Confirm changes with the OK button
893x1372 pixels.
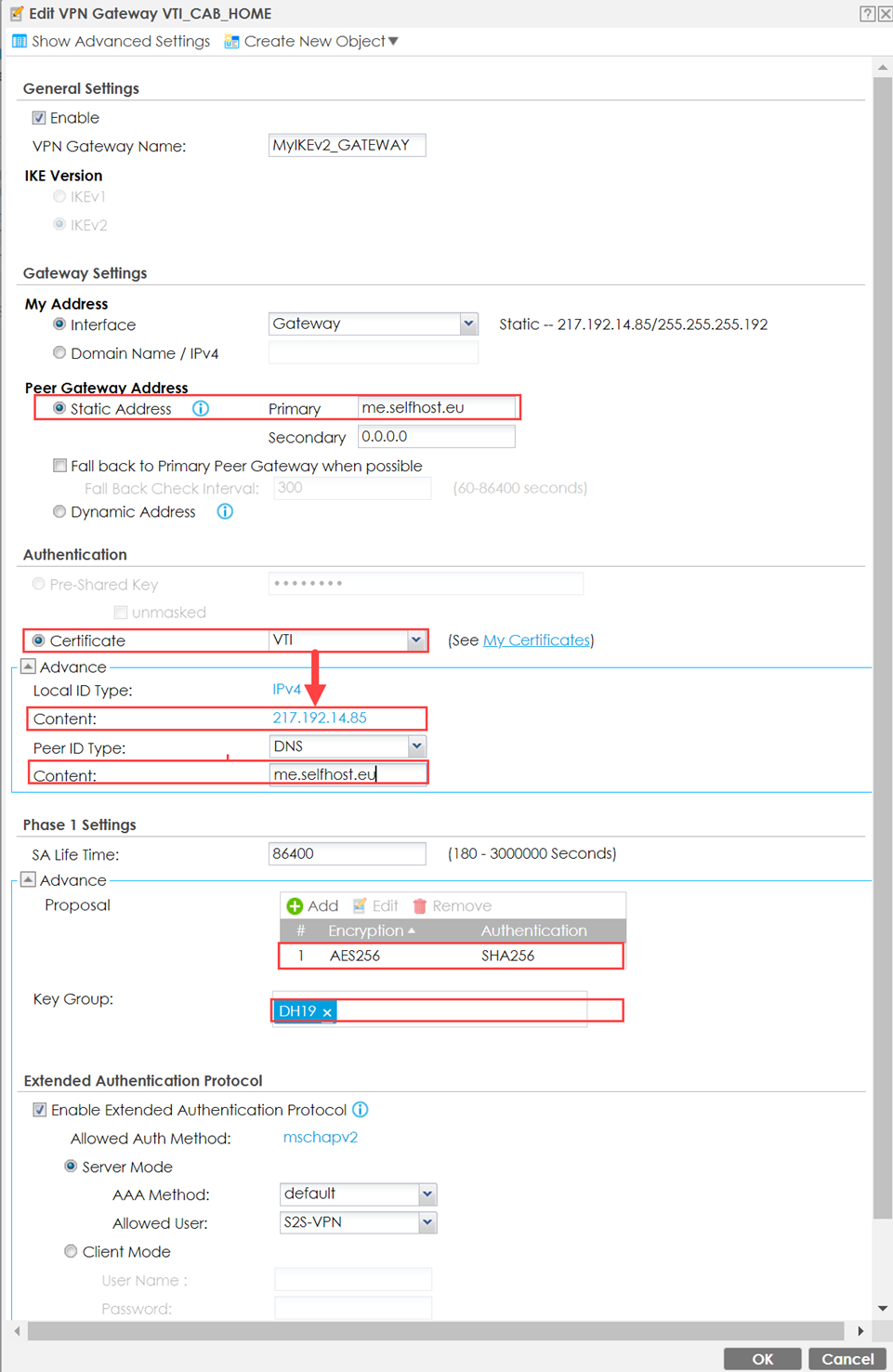[762, 1358]
